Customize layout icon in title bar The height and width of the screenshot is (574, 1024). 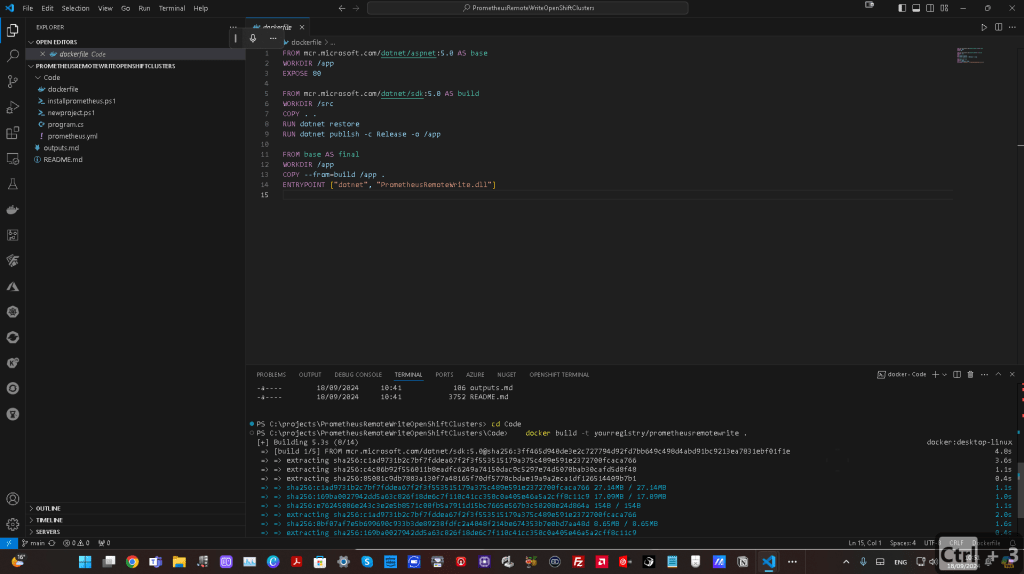(944, 8)
